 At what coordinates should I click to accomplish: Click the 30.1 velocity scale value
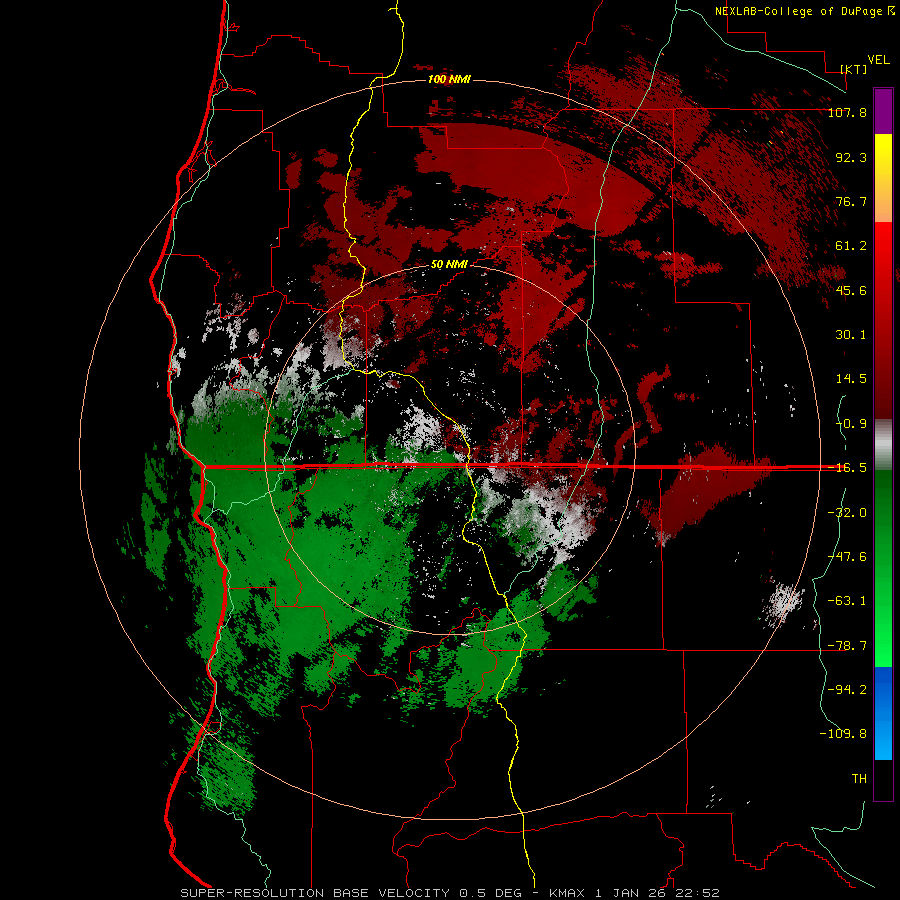point(851,335)
